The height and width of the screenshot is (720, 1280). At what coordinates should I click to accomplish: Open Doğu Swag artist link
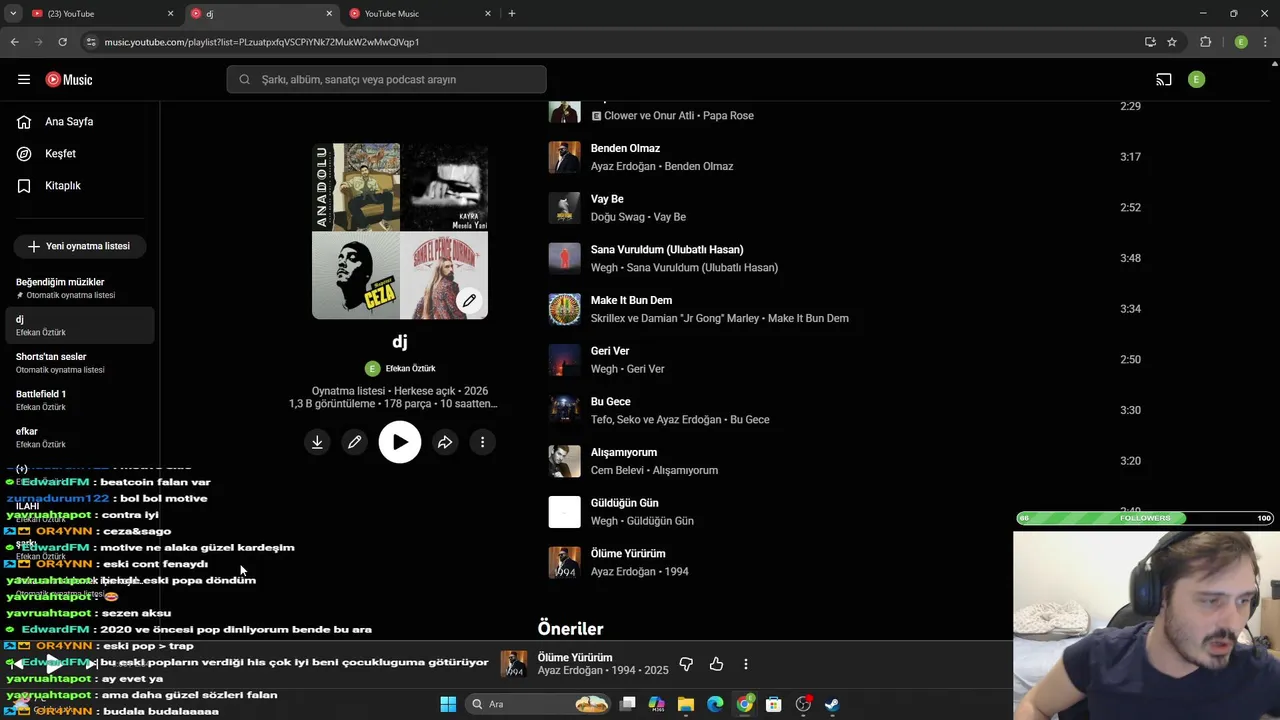(620, 218)
